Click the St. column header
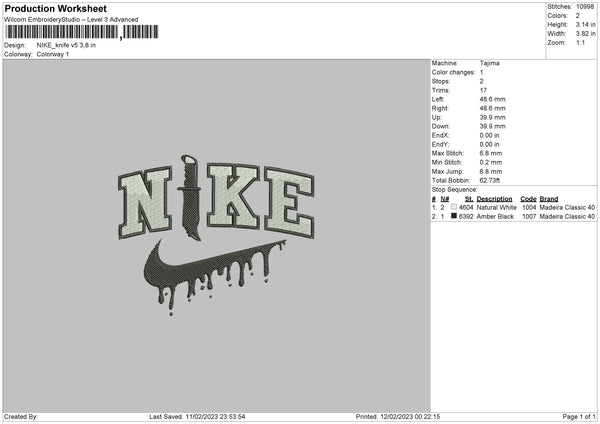The image size is (600, 424). click(x=469, y=199)
